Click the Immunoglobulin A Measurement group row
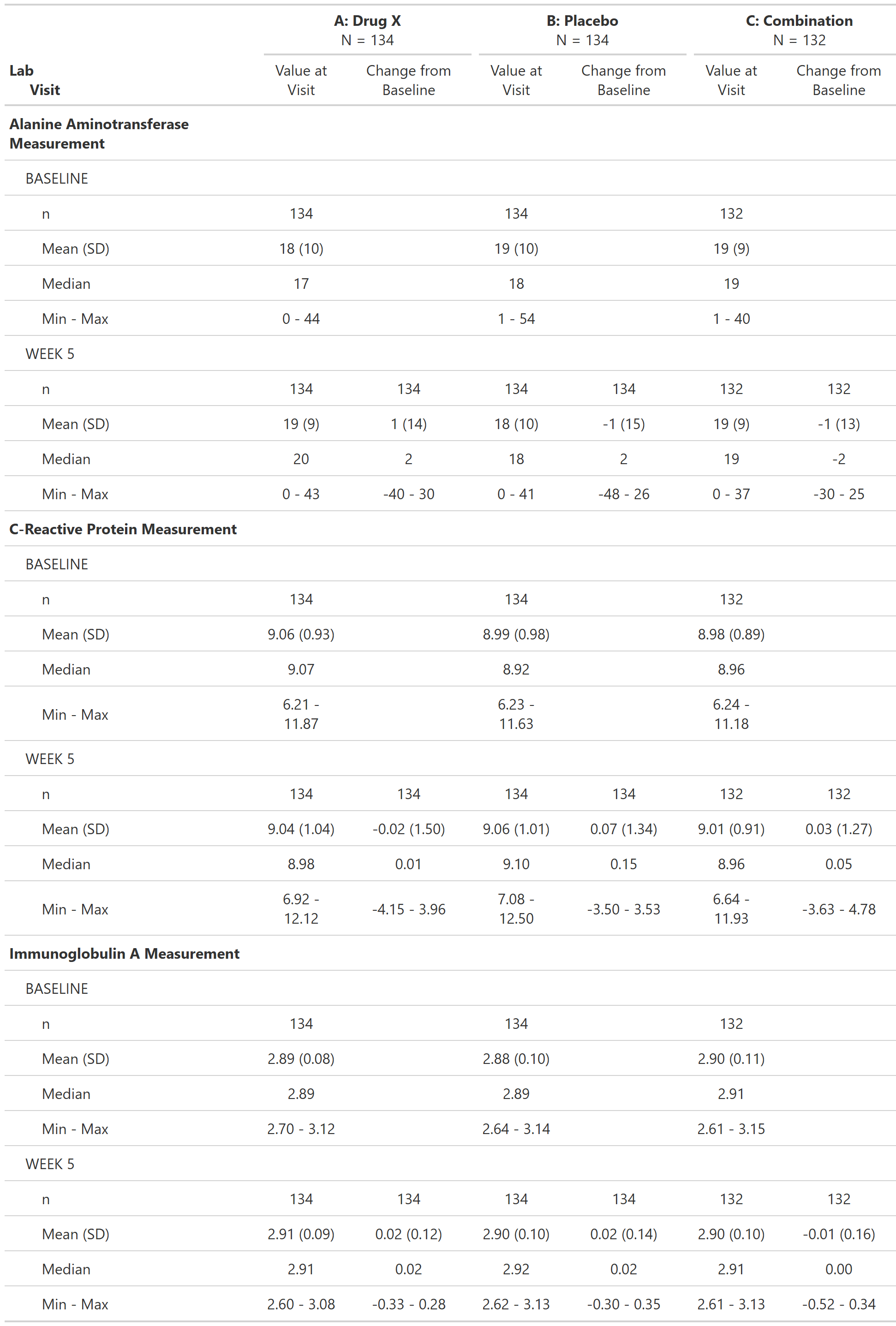 (125, 953)
